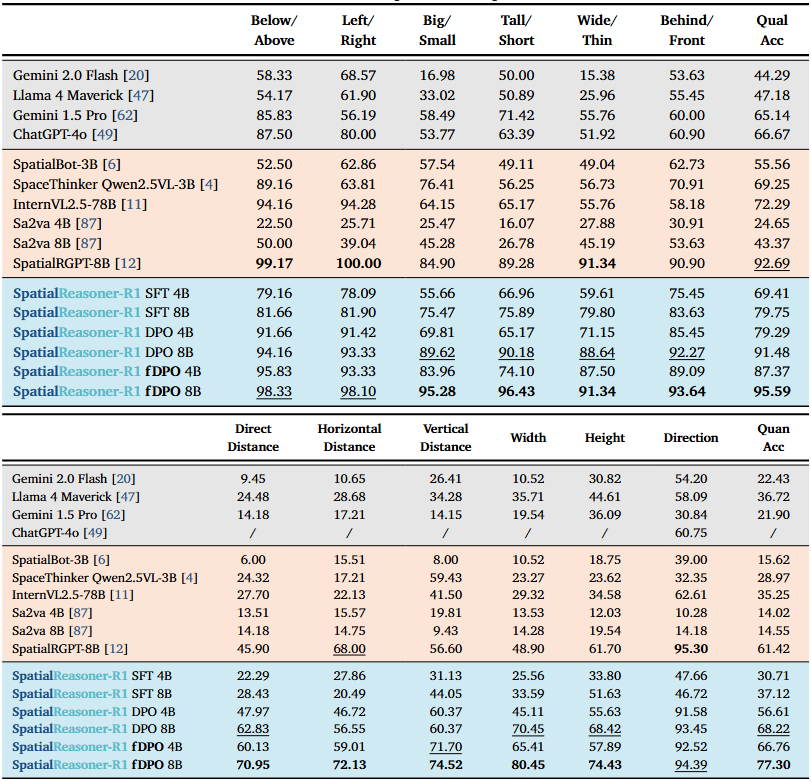The width and height of the screenshot is (811, 781).
Task: Select the value "58.33" for Gemini 2.0 Flash
Action: click(x=274, y=76)
